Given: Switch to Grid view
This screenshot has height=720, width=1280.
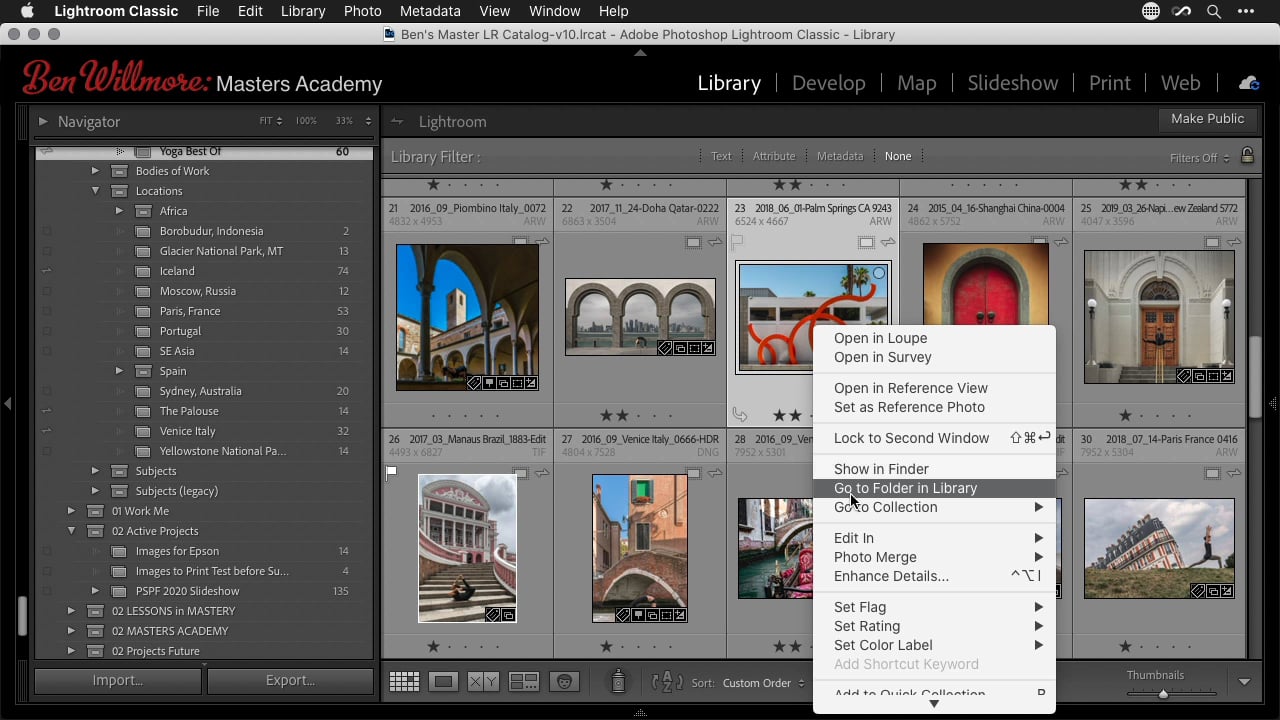Looking at the screenshot, I should tap(404, 682).
